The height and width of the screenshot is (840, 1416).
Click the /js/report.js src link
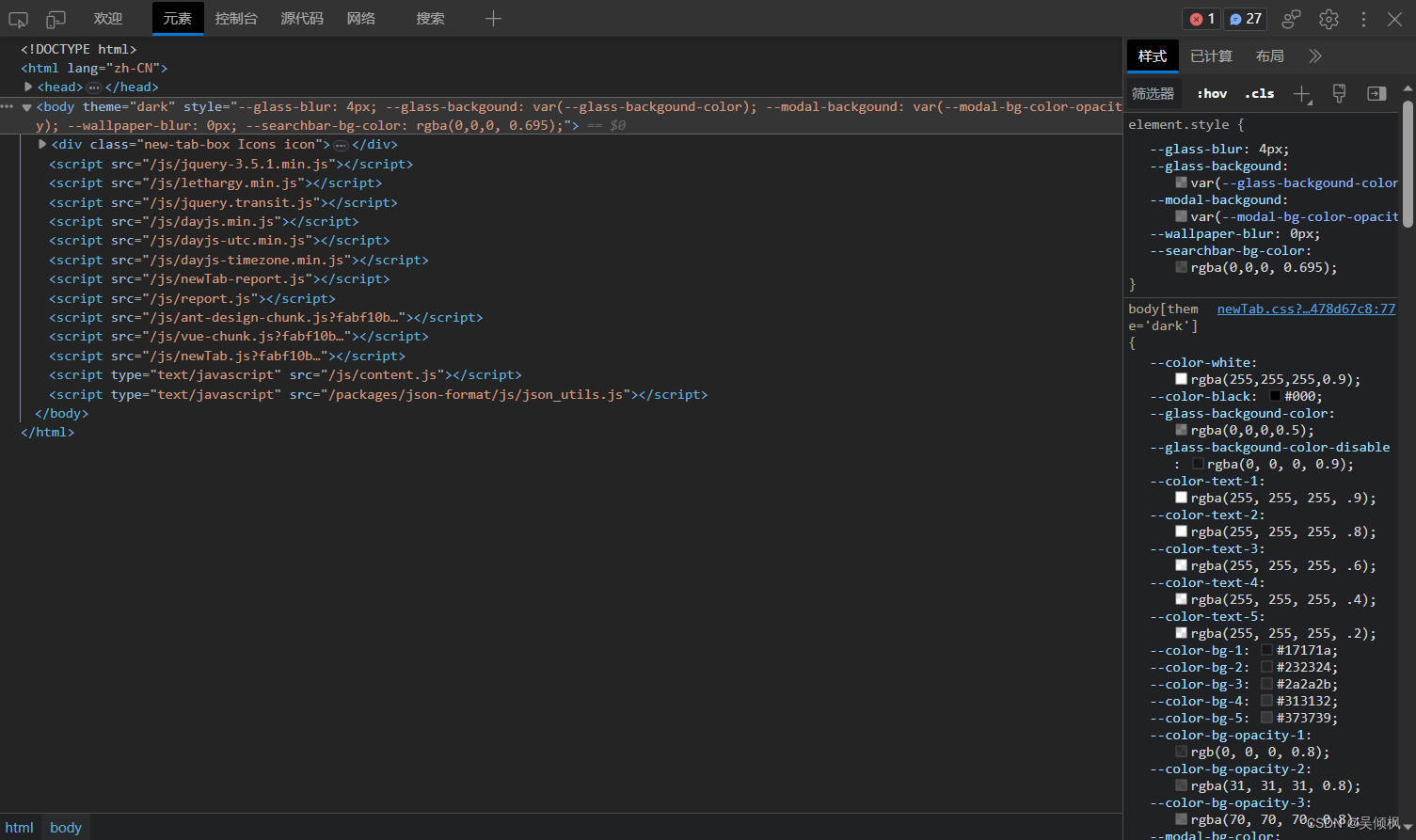click(x=200, y=298)
